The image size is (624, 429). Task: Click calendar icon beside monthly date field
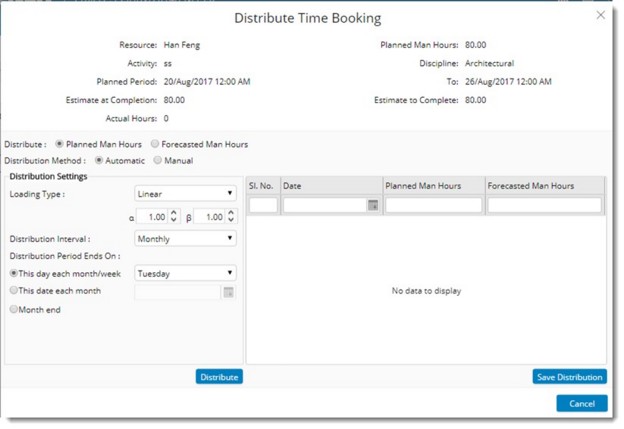coord(228,292)
